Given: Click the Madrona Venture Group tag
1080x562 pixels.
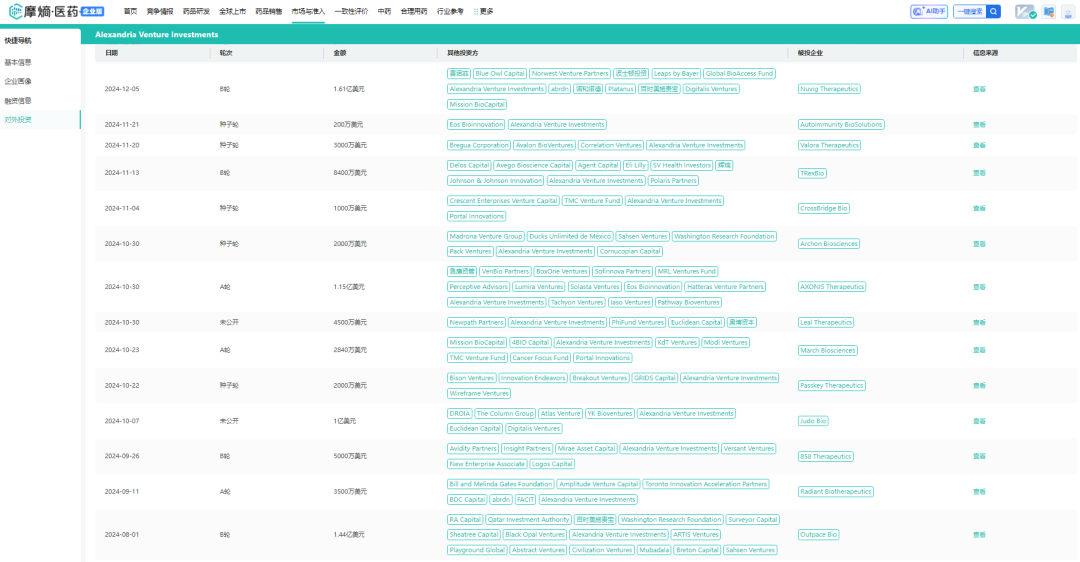Looking at the screenshot, I should coord(486,236).
